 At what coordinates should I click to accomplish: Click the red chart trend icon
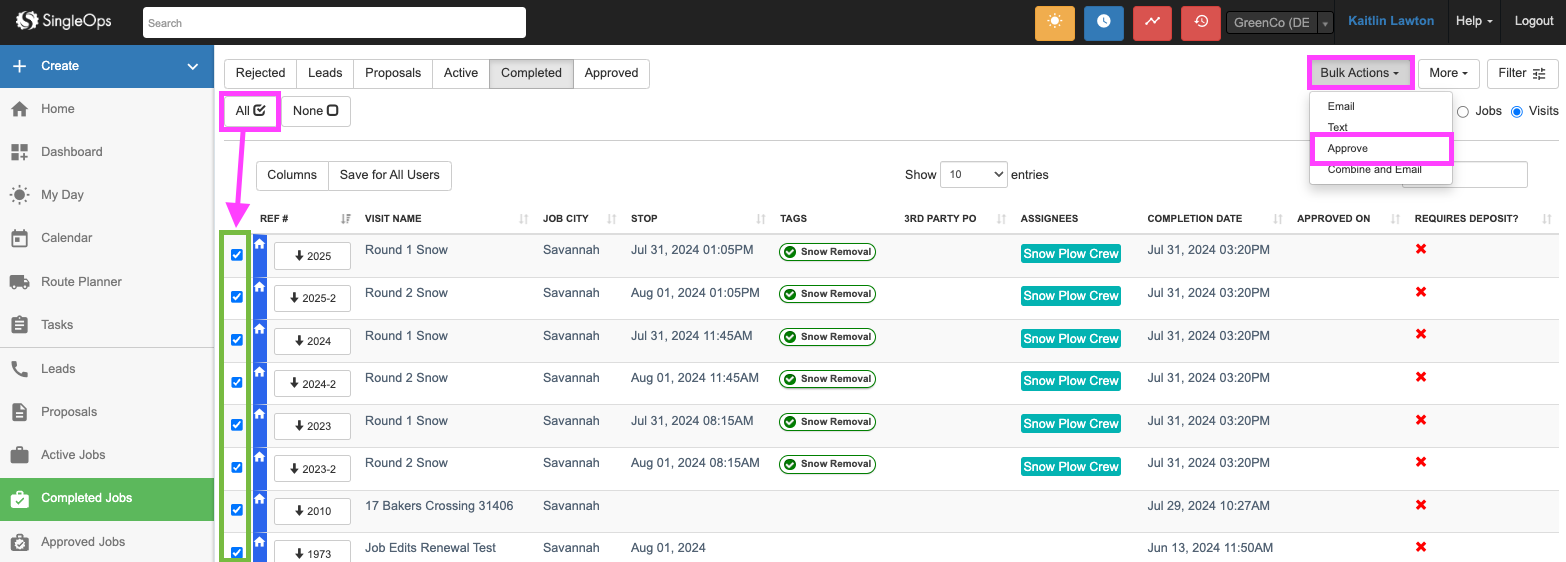[1152, 22]
